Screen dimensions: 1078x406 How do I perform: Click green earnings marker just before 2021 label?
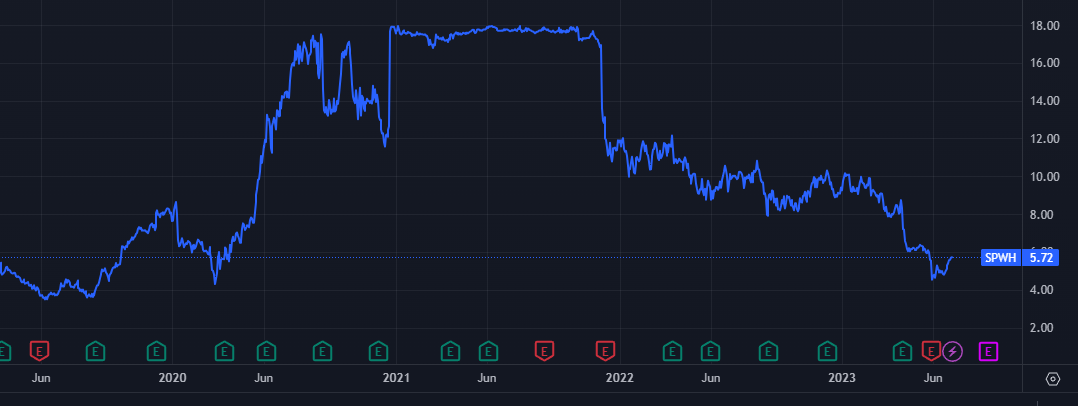coord(378,352)
